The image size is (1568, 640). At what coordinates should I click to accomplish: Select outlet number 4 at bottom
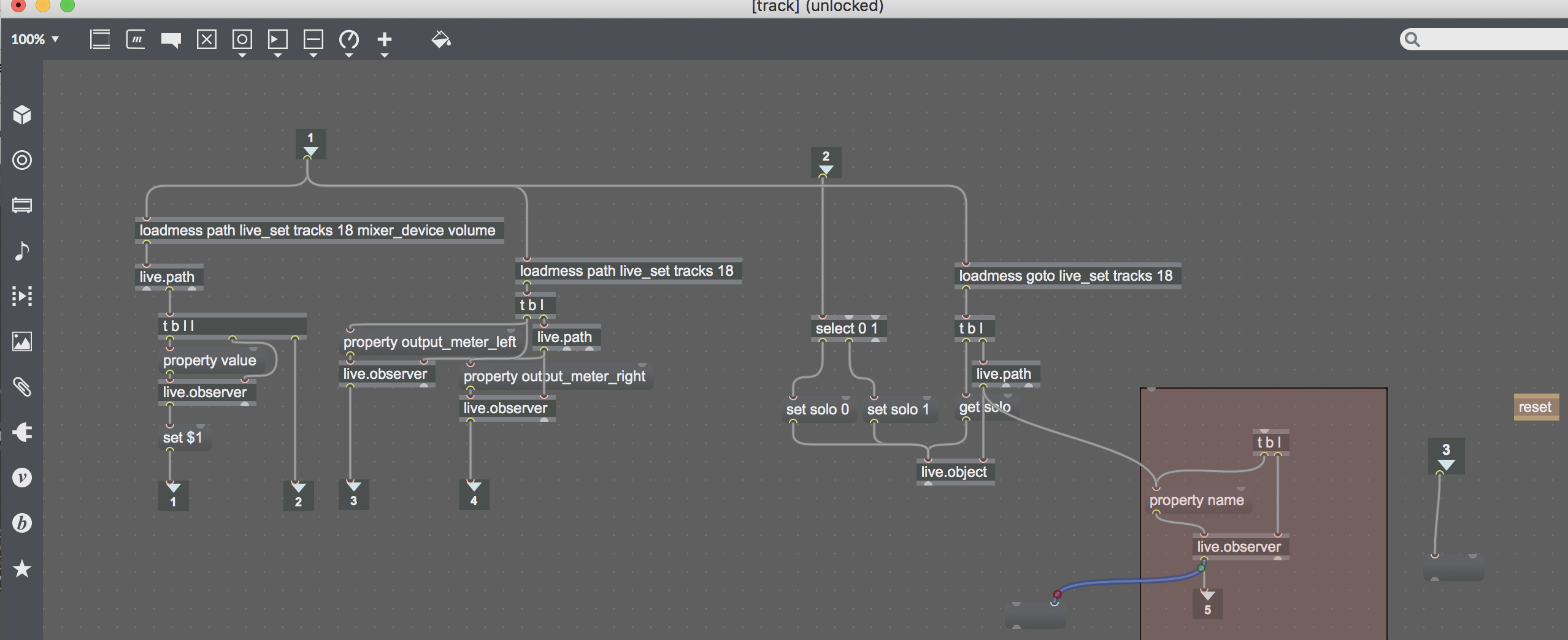(x=474, y=495)
